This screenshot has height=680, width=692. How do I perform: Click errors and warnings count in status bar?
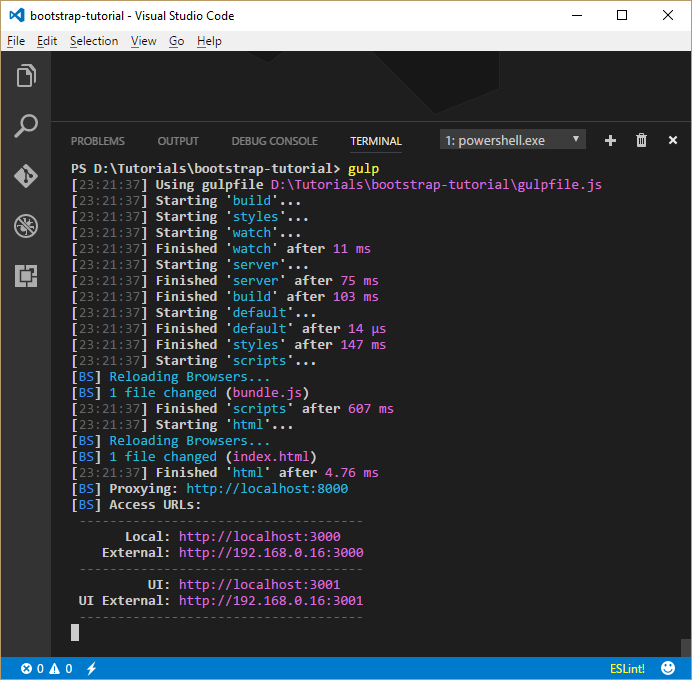[45, 668]
